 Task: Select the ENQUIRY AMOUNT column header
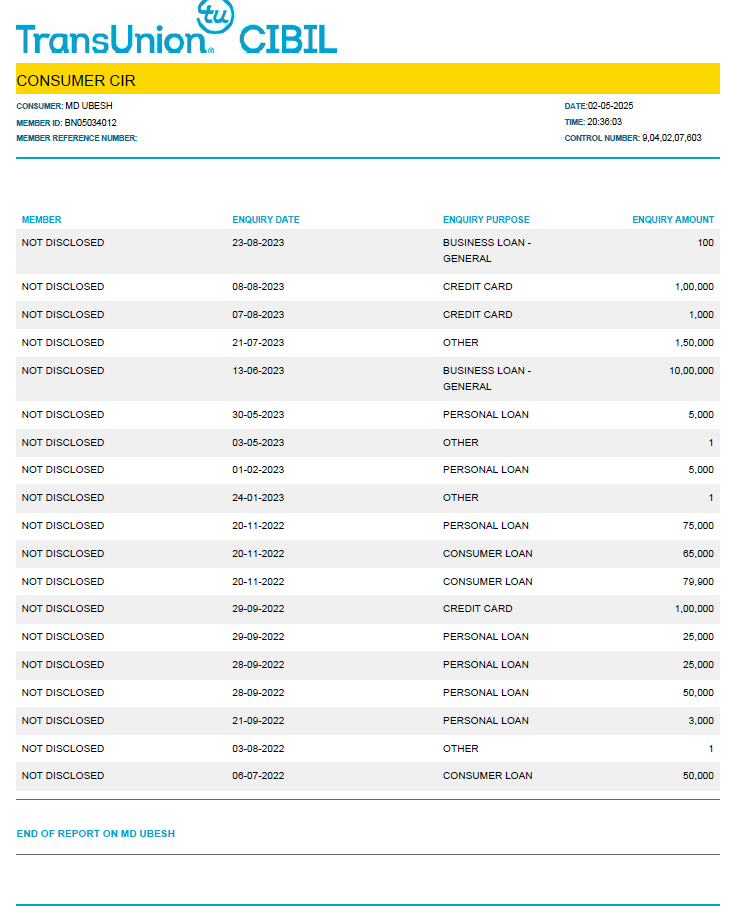(x=673, y=220)
